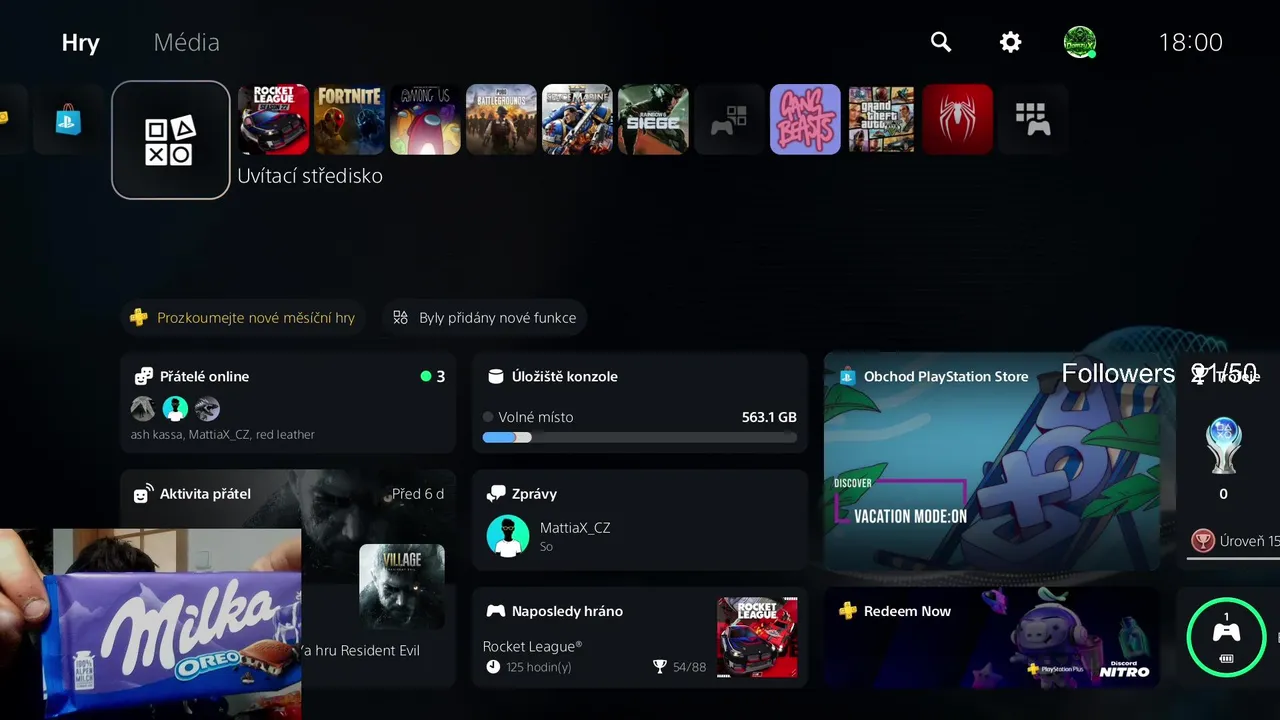Open the user profile avatar

point(1080,42)
